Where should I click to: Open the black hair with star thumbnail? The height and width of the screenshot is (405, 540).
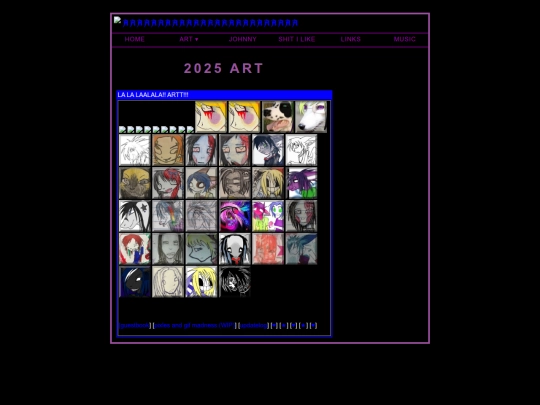click(x=135, y=216)
